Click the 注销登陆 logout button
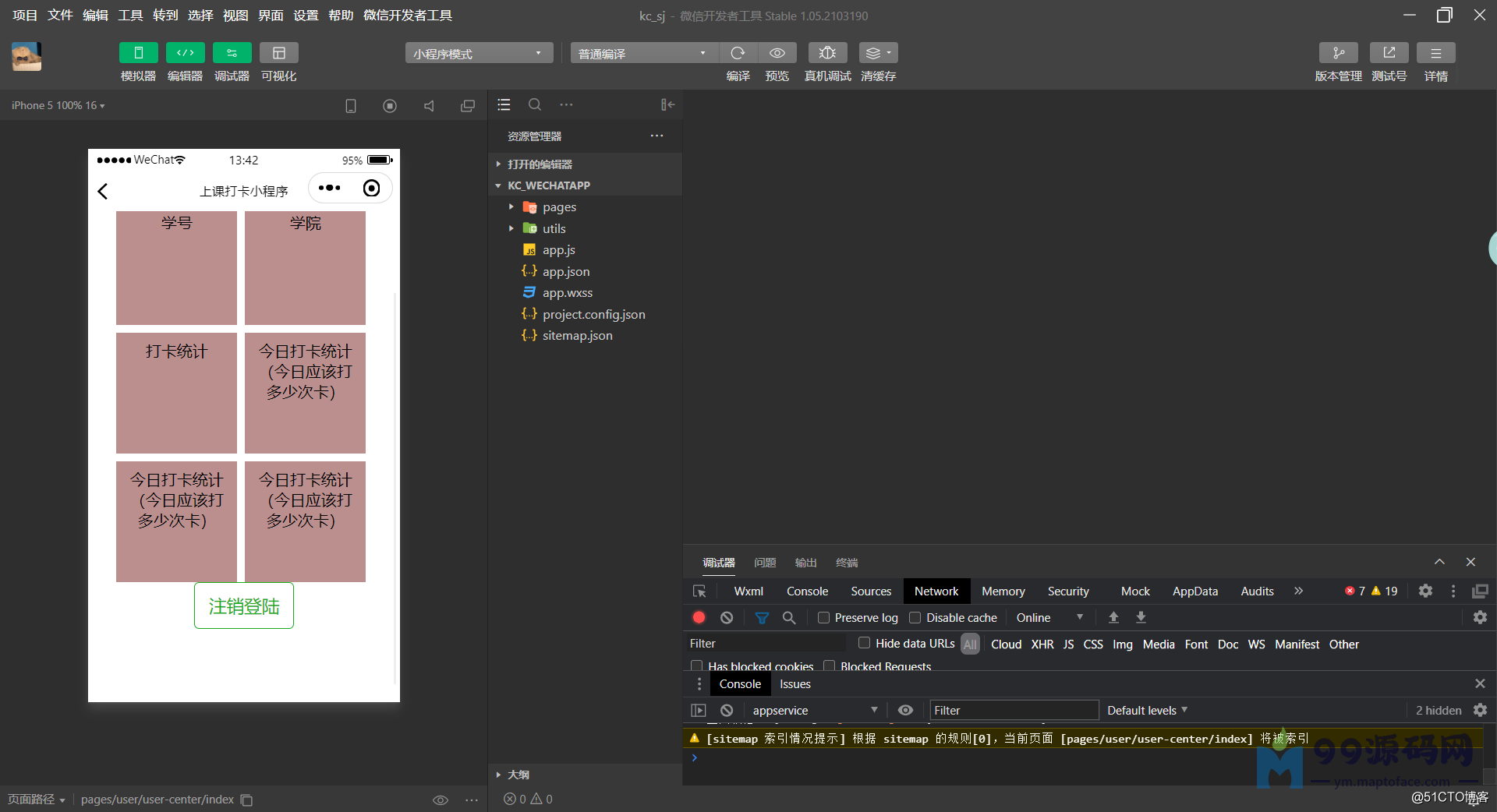The width and height of the screenshot is (1497, 812). point(244,606)
